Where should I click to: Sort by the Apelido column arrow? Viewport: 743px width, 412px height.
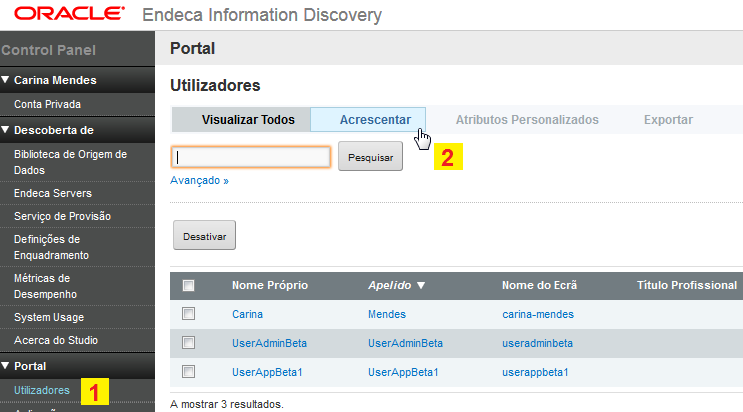tap(421, 286)
